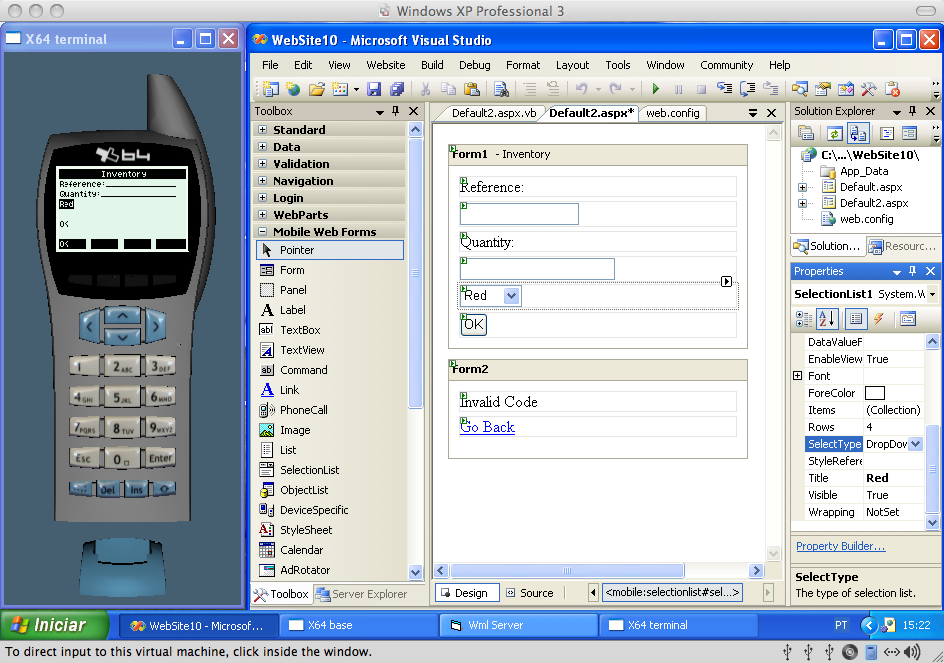Open Wml Server from the taskbar
Viewport: 944px width, 663px height.
click(x=519, y=625)
